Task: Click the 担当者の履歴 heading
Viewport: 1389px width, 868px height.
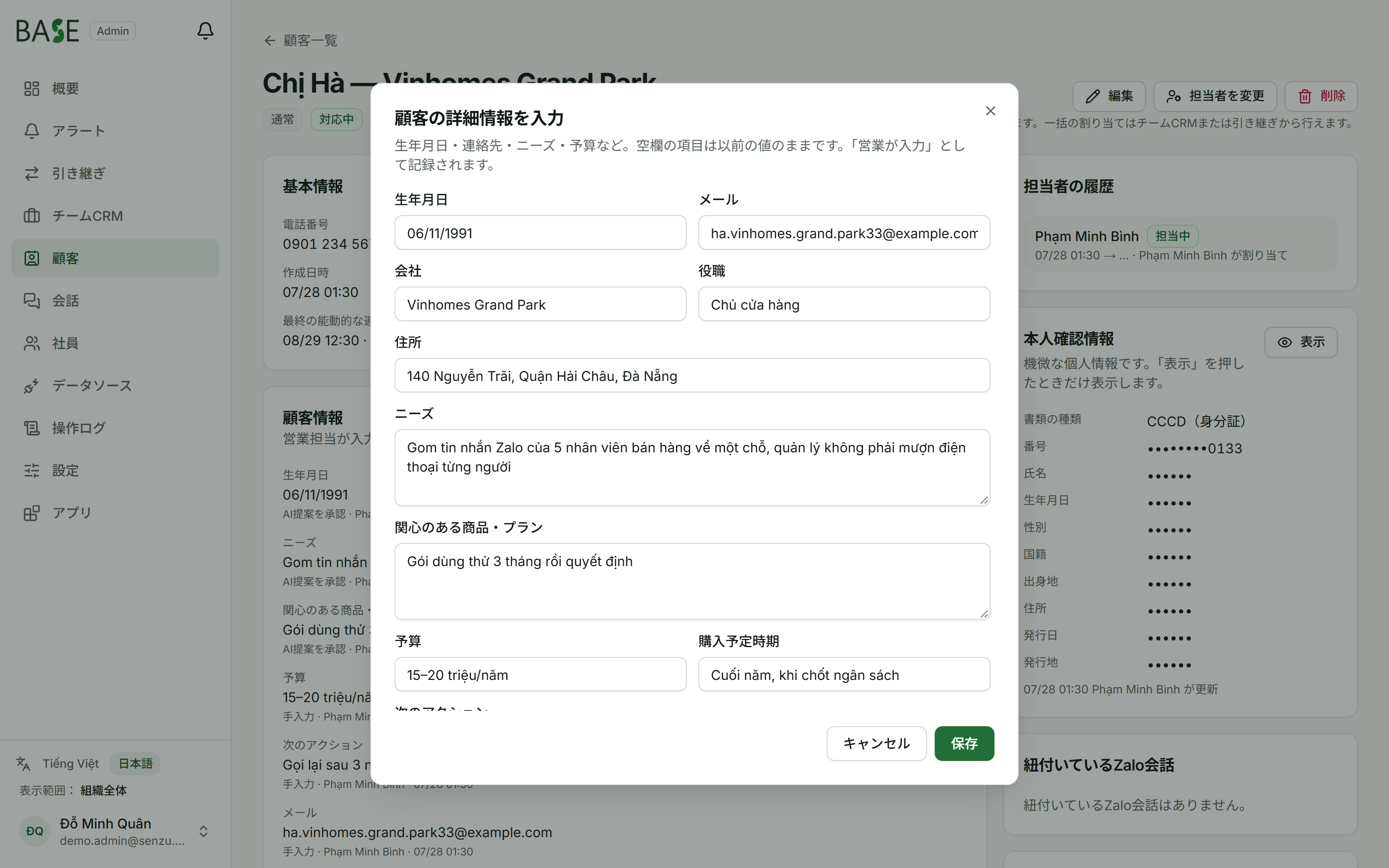Action: pyautogui.click(x=1068, y=187)
